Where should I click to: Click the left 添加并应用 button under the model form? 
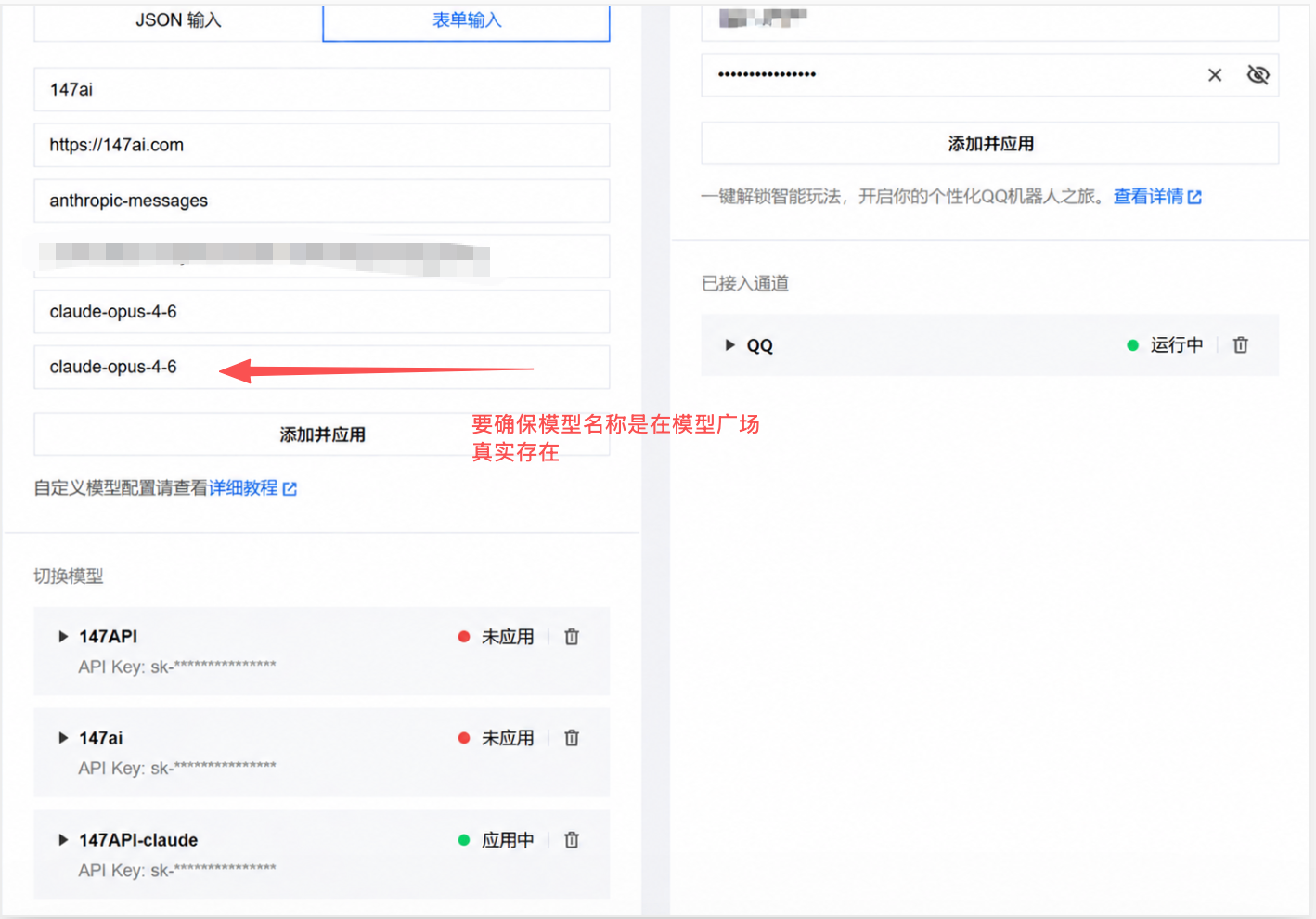click(322, 434)
